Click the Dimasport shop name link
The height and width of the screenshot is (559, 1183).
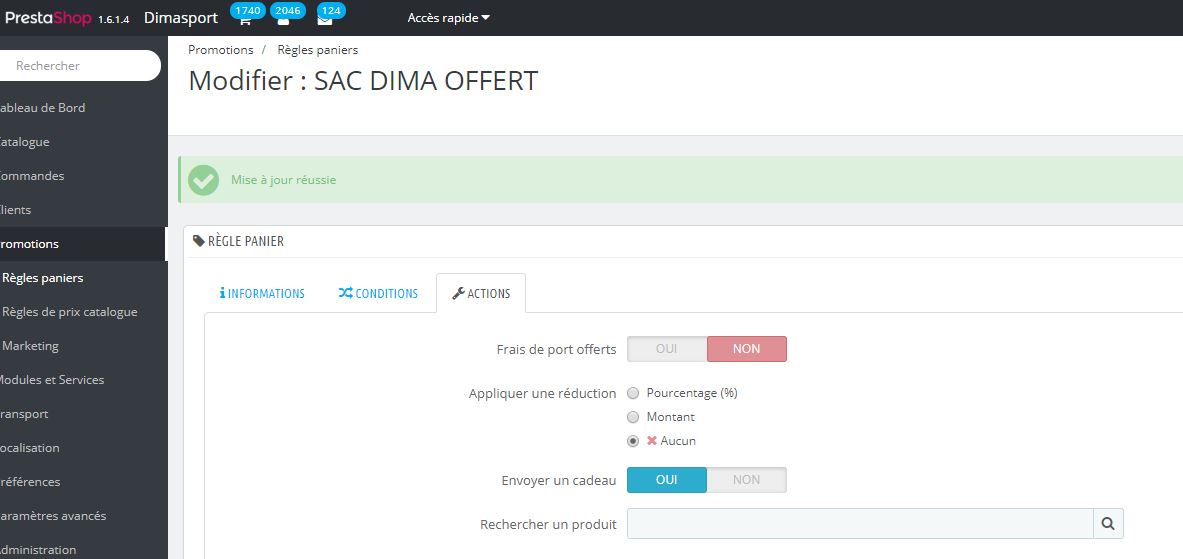(x=181, y=17)
